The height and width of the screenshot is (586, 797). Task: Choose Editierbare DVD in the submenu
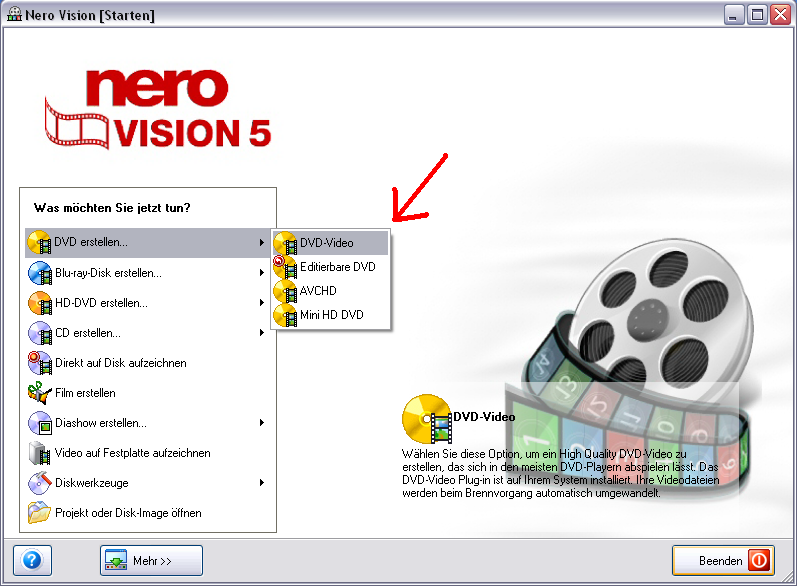click(337, 267)
